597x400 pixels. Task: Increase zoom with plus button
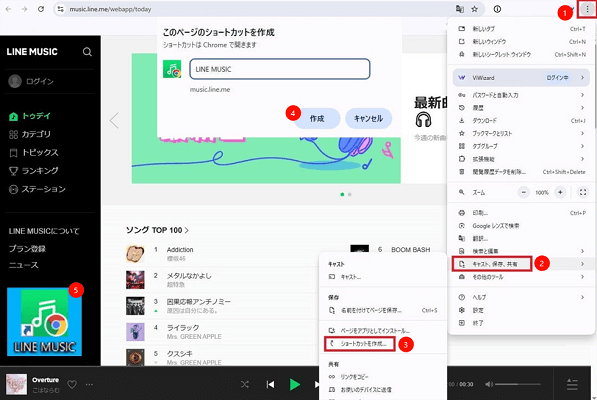pos(560,193)
